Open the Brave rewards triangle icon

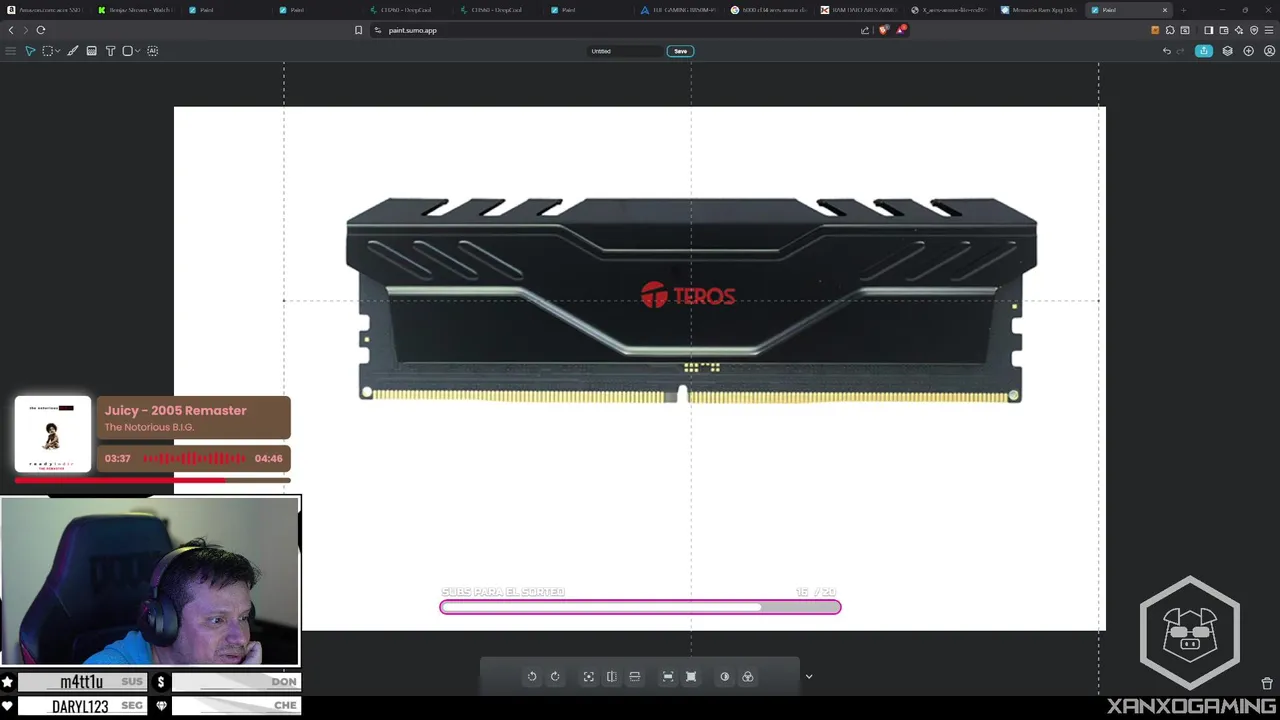point(900,30)
